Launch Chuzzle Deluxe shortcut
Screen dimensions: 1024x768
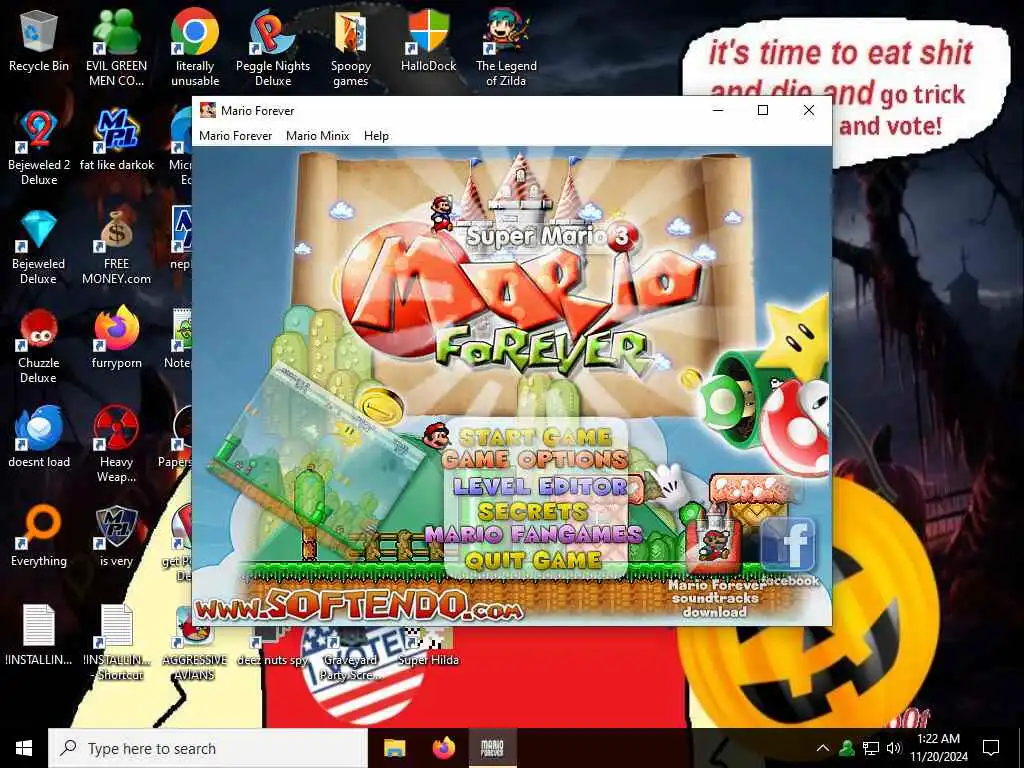(x=39, y=345)
